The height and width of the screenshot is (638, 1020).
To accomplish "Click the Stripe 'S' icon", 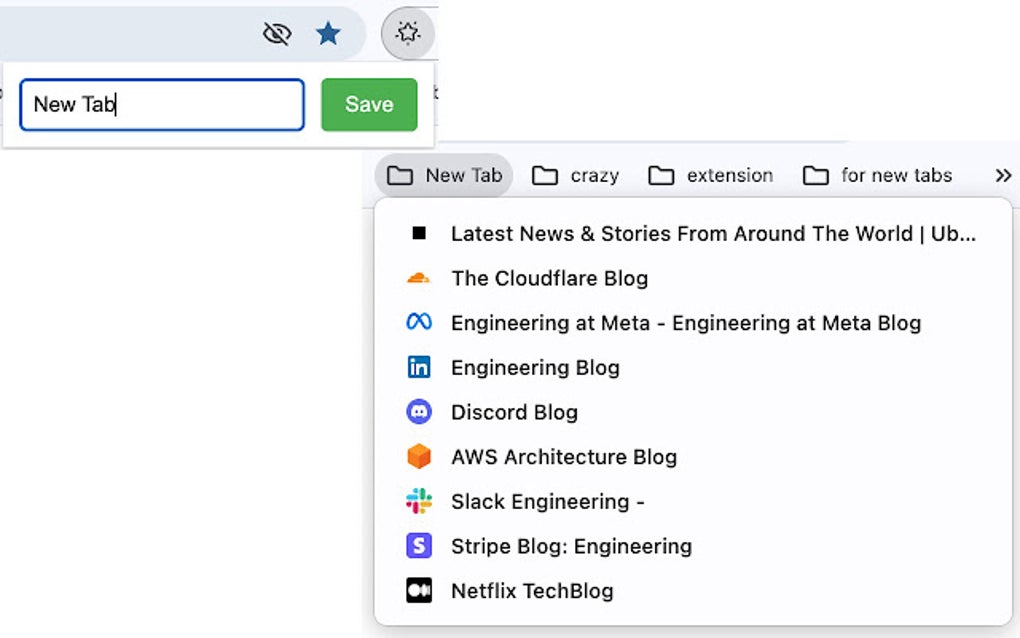I will click(419, 546).
